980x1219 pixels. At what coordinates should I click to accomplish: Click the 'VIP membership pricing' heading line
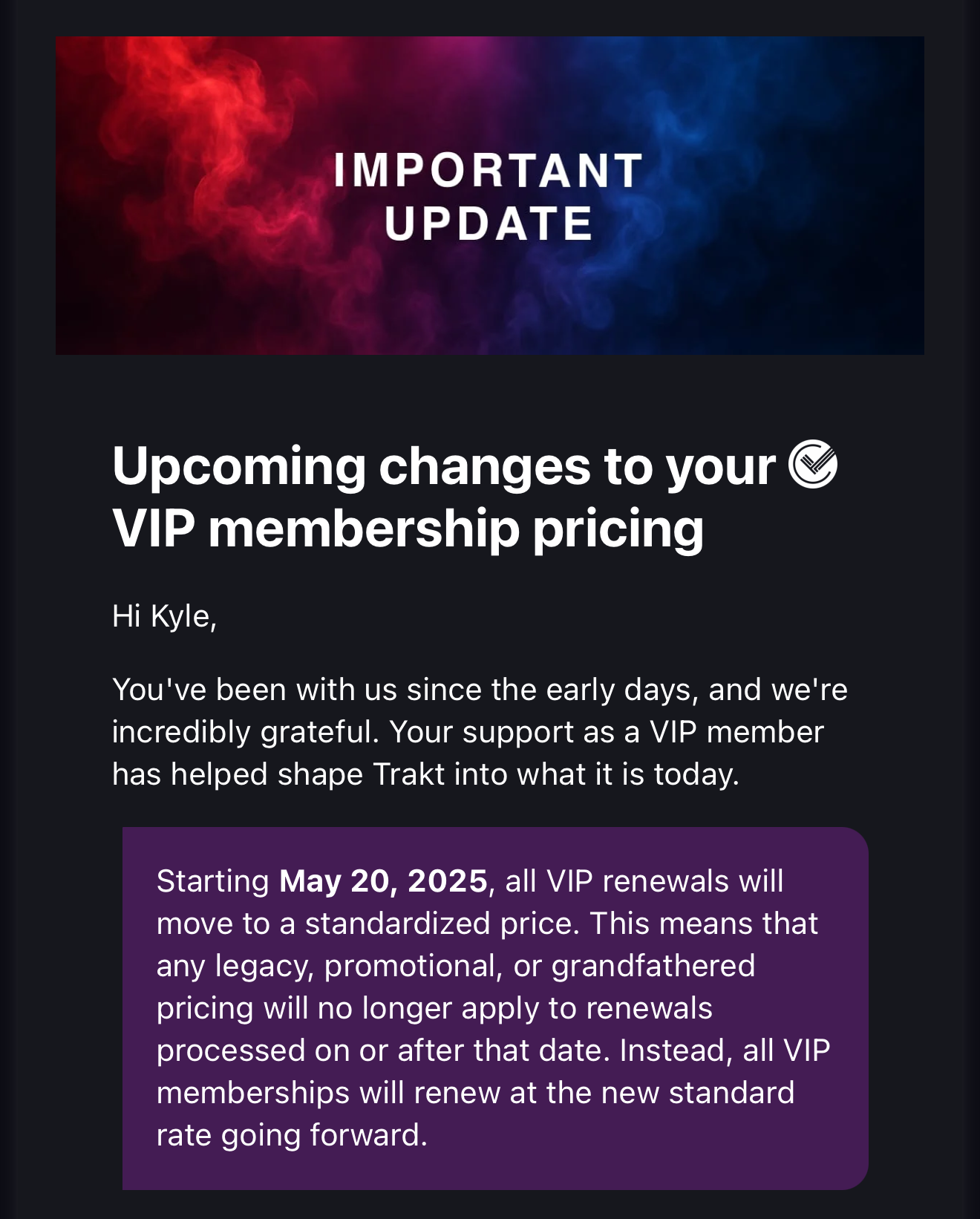408,529
